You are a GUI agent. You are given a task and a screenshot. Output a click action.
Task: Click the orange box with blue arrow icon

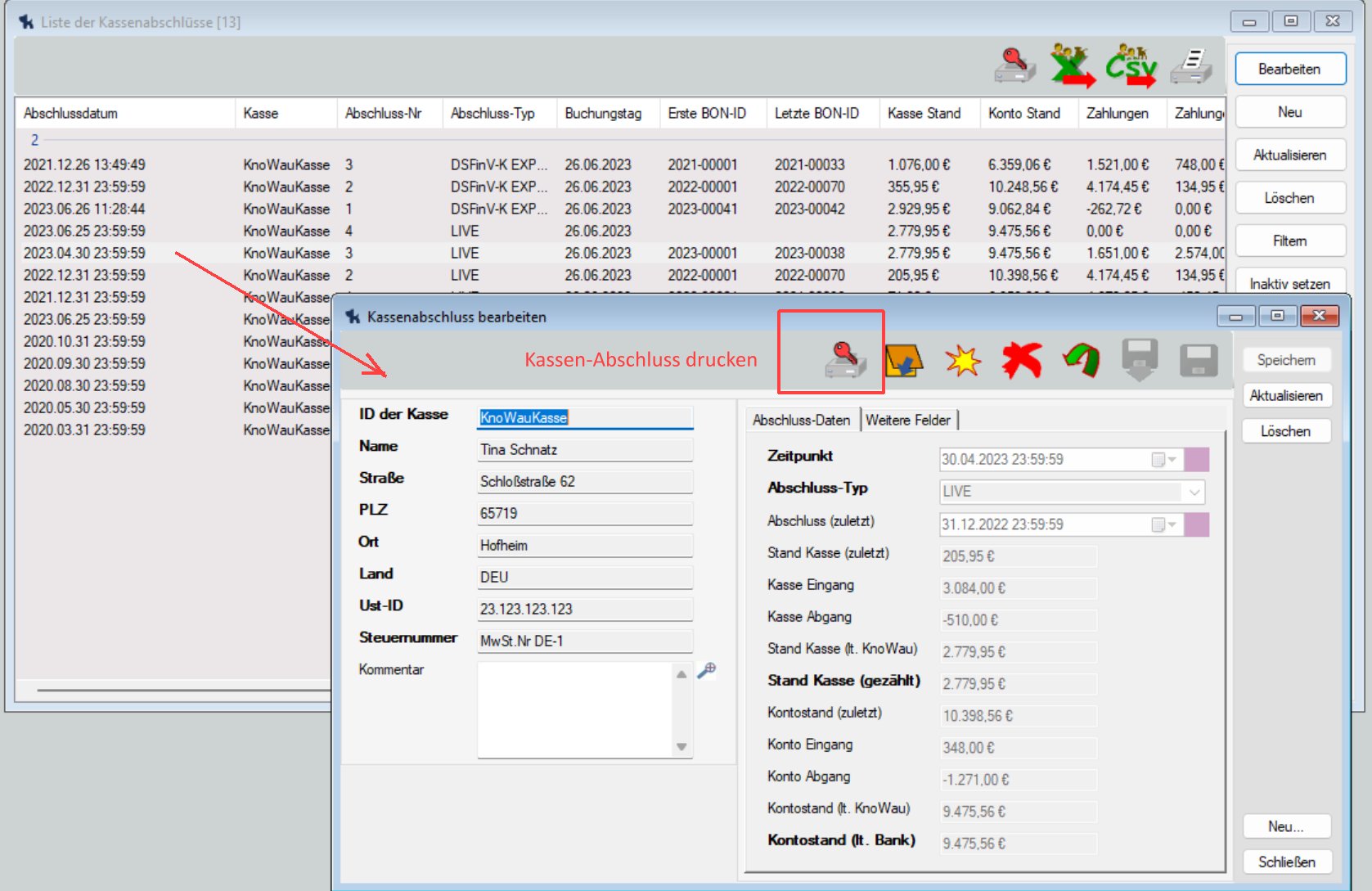pyautogui.click(x=903, y=360)
